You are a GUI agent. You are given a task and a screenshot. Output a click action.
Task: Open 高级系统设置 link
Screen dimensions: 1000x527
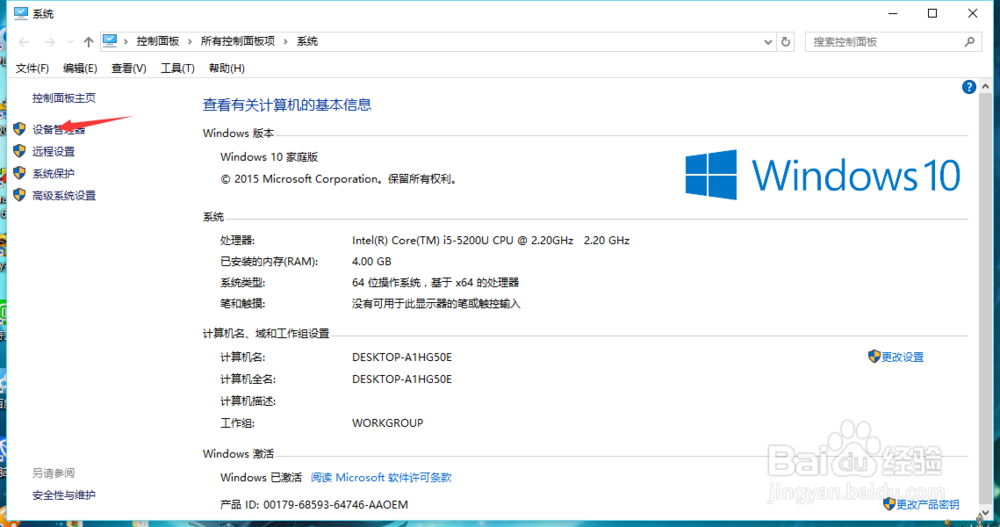64,196
